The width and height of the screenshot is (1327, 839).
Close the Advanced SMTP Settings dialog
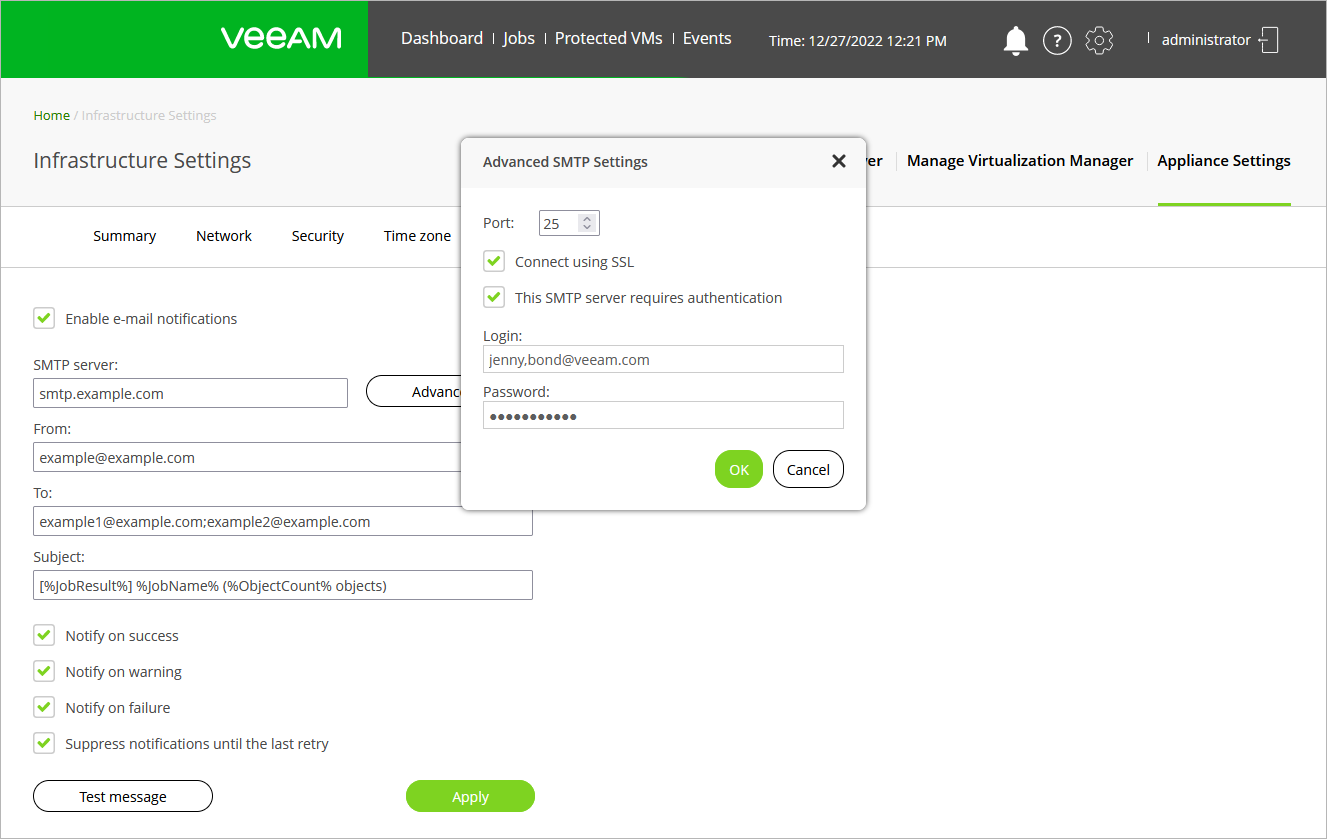(x=839, y=161)
